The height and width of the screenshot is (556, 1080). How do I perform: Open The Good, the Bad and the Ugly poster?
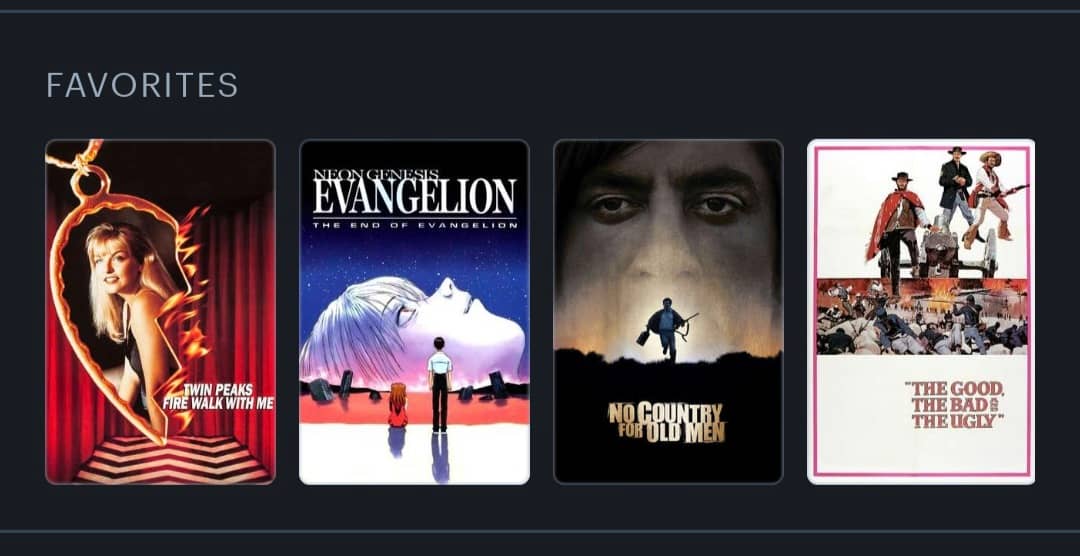click(921, 311)
